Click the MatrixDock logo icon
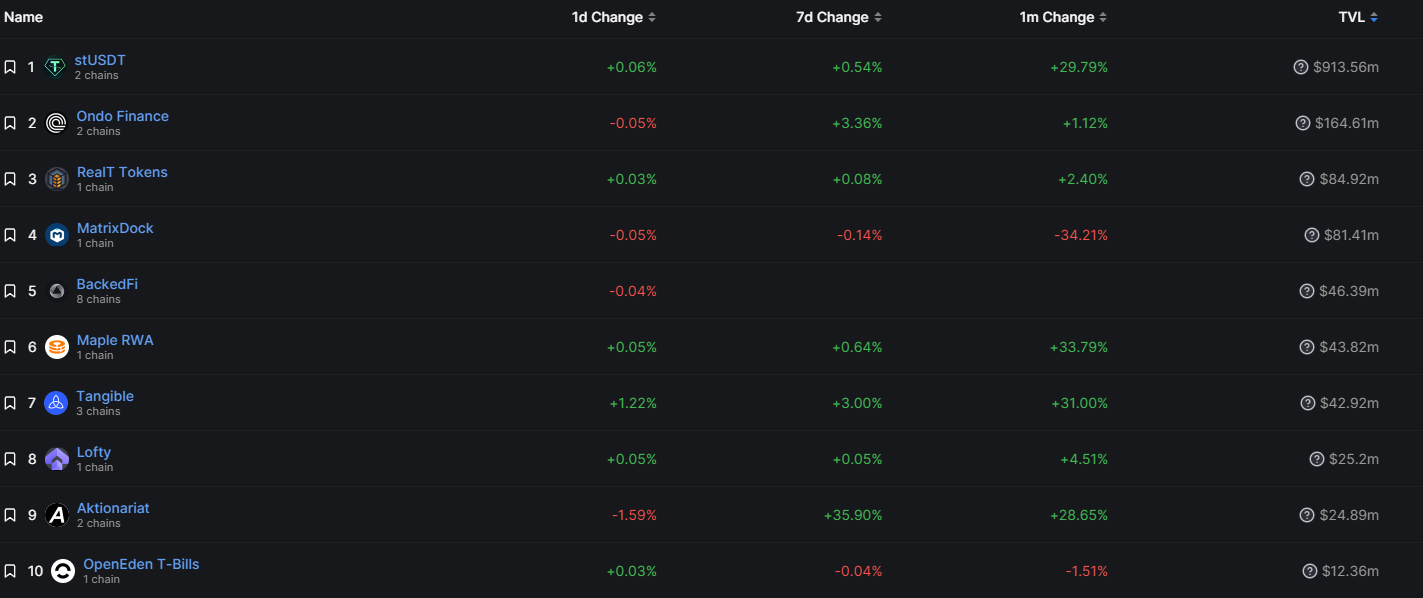Viewport: 1423px width, 598px height. tap(57, 235)
